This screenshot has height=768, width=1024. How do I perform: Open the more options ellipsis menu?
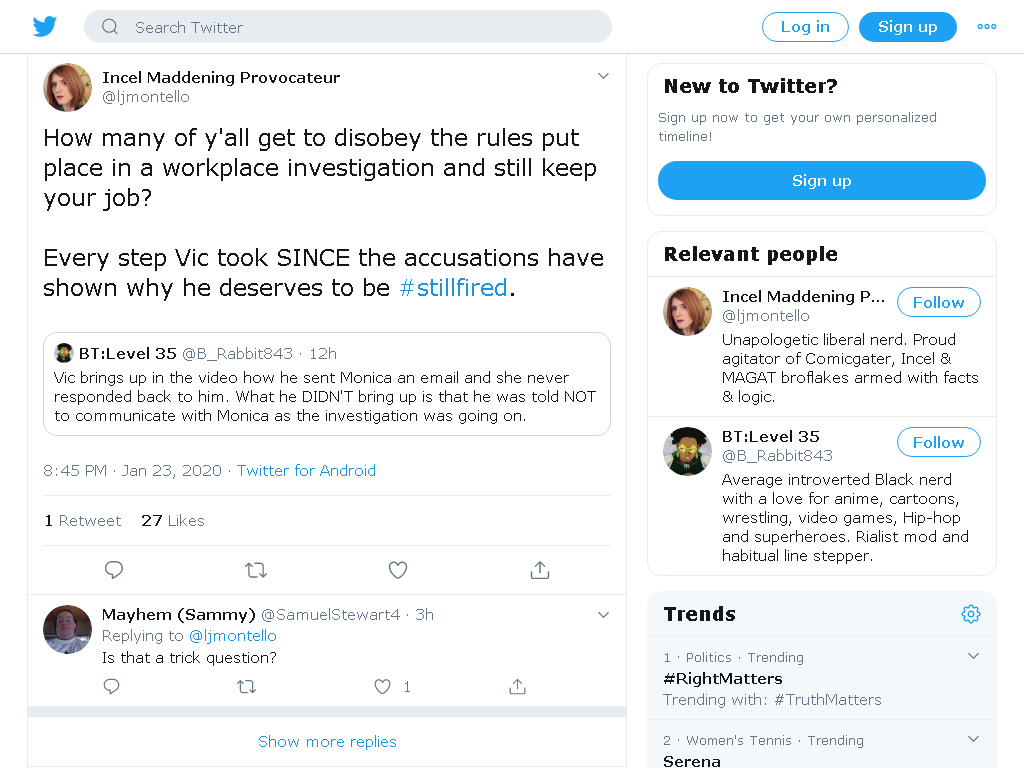tap(987, 27)
